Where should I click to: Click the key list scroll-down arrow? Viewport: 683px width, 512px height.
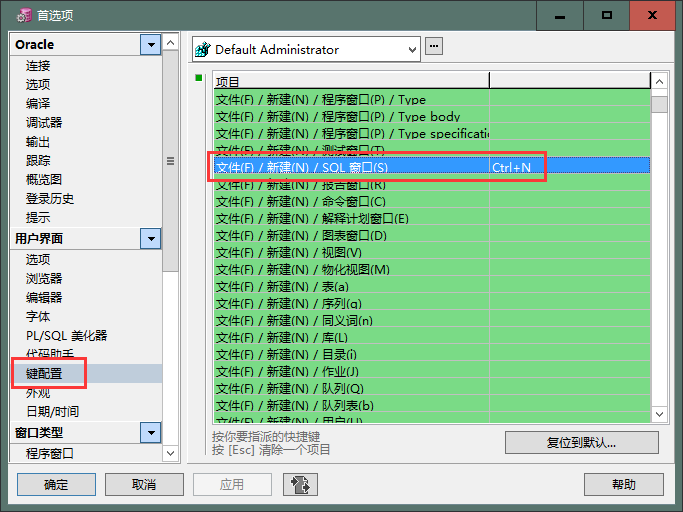[x=659, y=414]
